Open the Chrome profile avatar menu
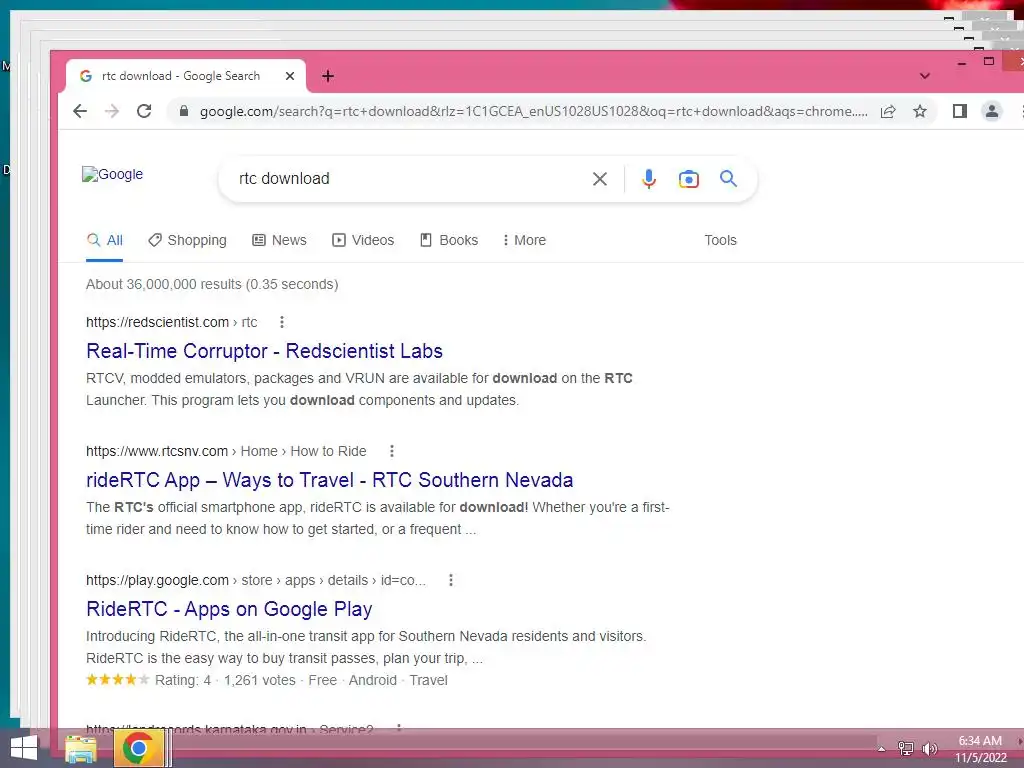This screenshot has height=768, width=1024. point(991,111)
